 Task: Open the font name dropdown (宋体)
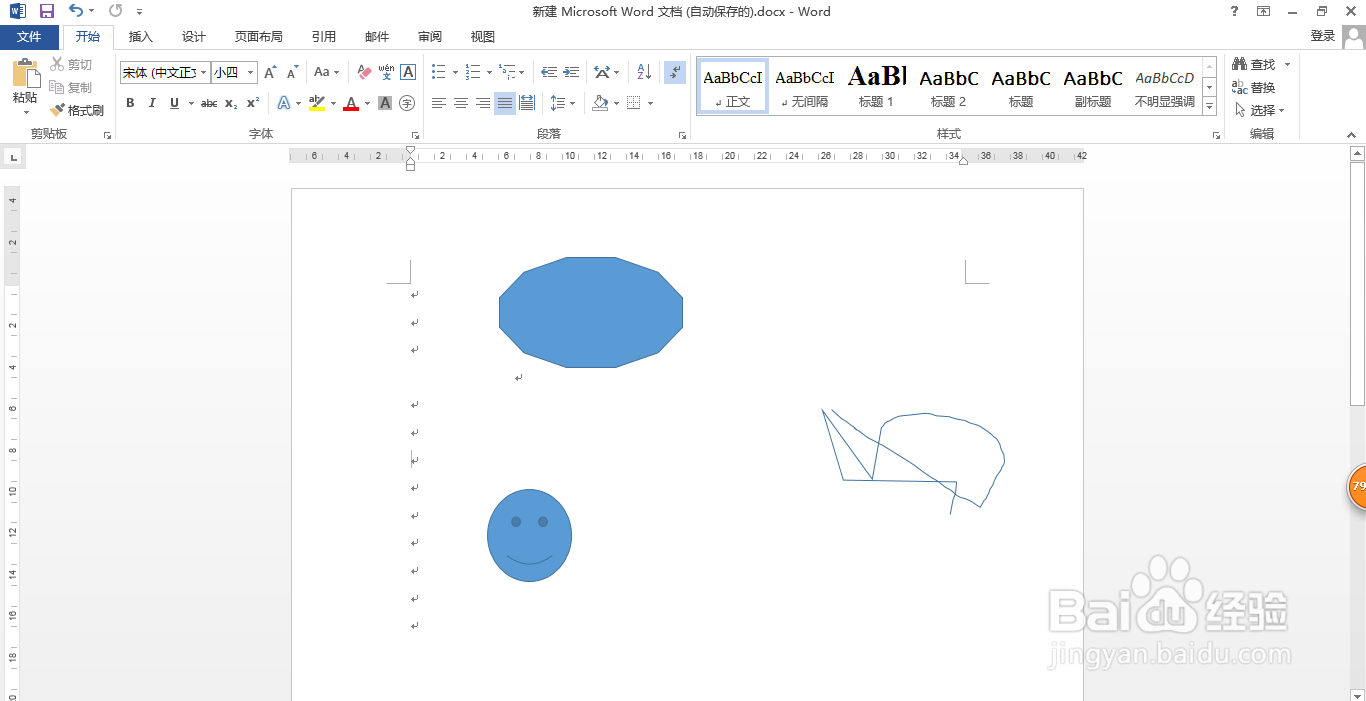[204, 72]
